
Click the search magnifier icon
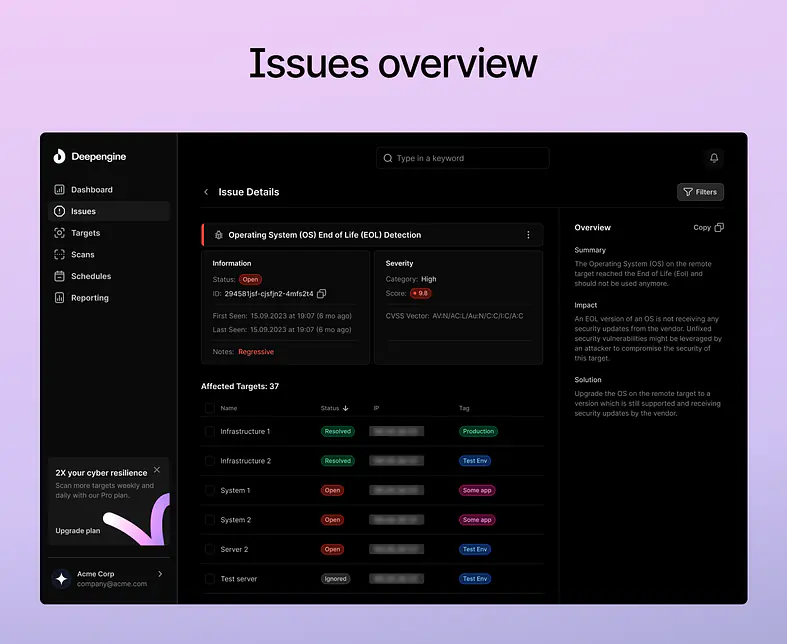coord(387,158)
